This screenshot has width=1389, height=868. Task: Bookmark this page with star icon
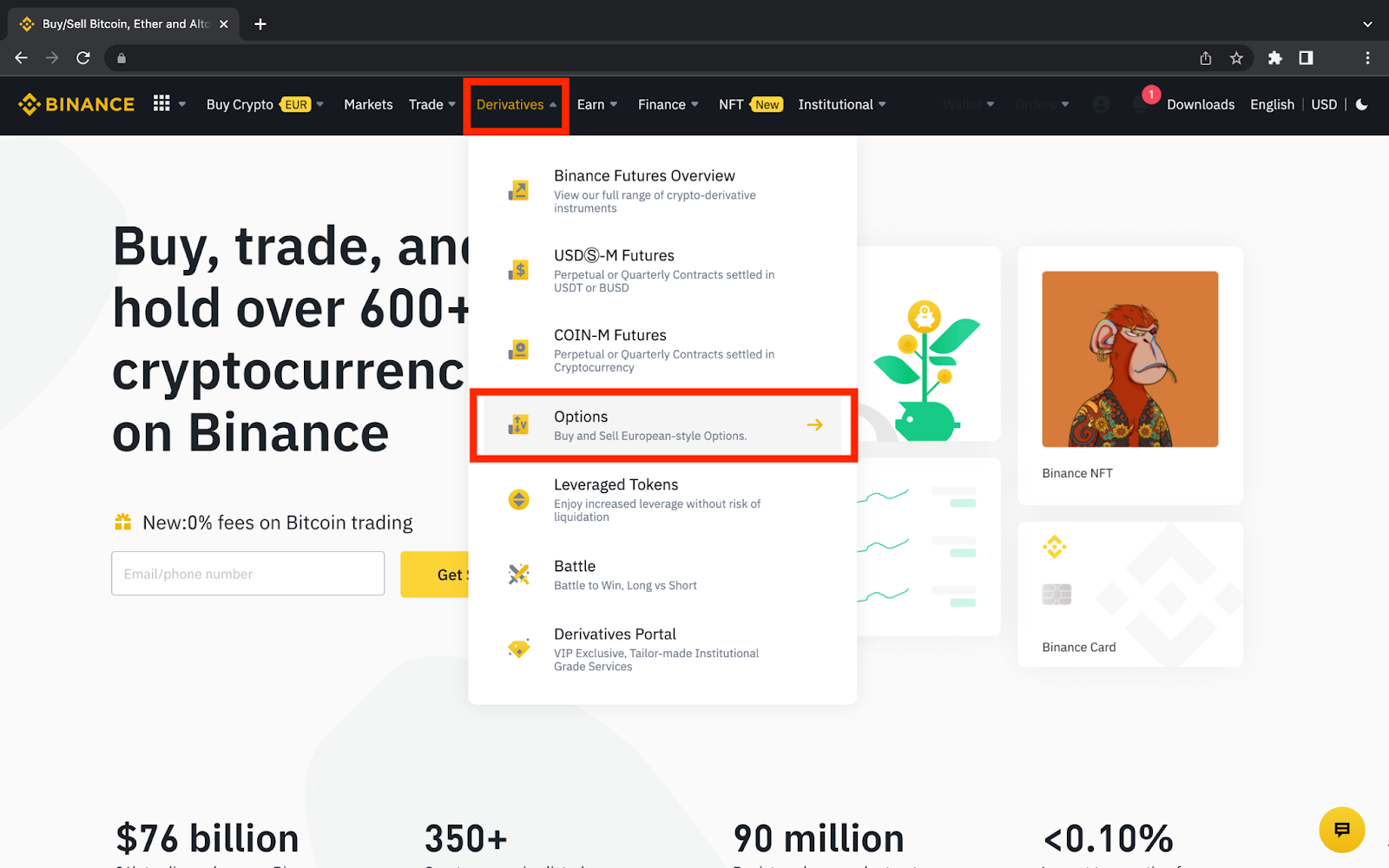[1236, 58]
